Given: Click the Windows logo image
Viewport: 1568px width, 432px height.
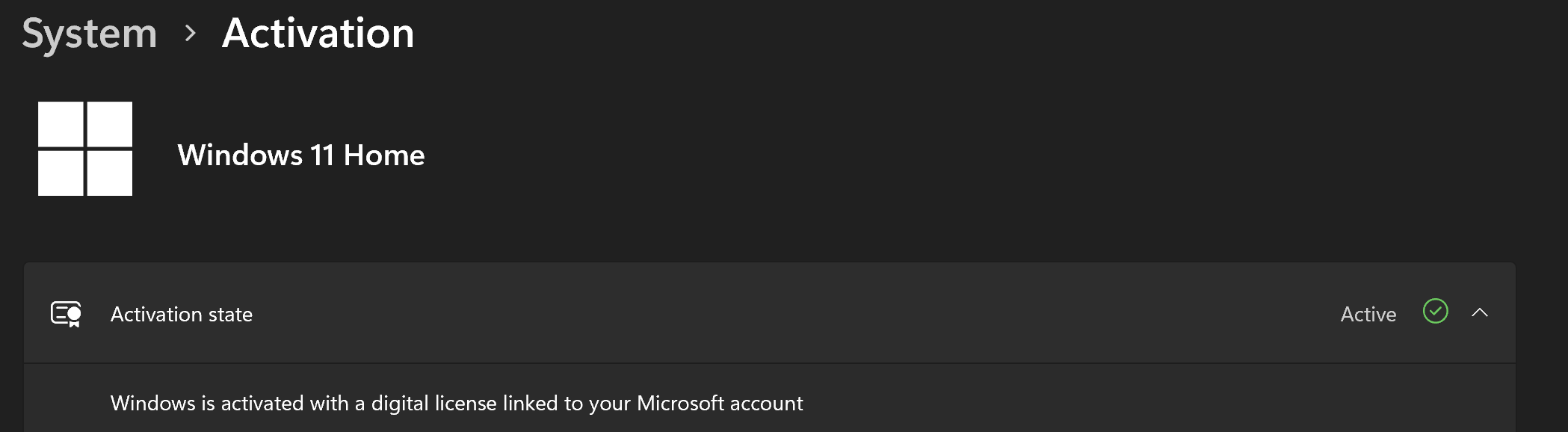Looking at the screenshot, I should tap(85, 149).
